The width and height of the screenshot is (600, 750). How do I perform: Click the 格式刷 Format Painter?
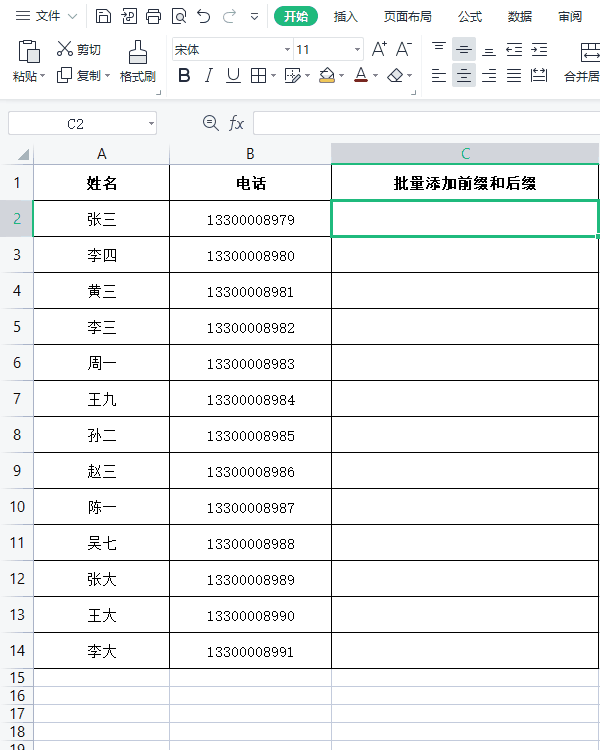138,61
